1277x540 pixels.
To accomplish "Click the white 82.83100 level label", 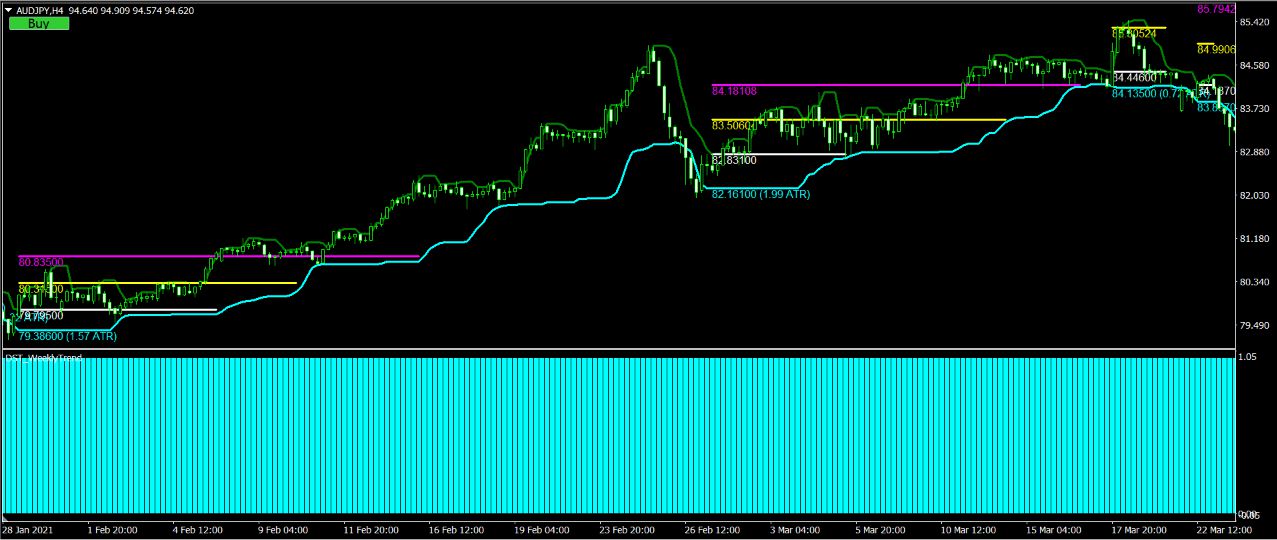I will click(734, 160).
